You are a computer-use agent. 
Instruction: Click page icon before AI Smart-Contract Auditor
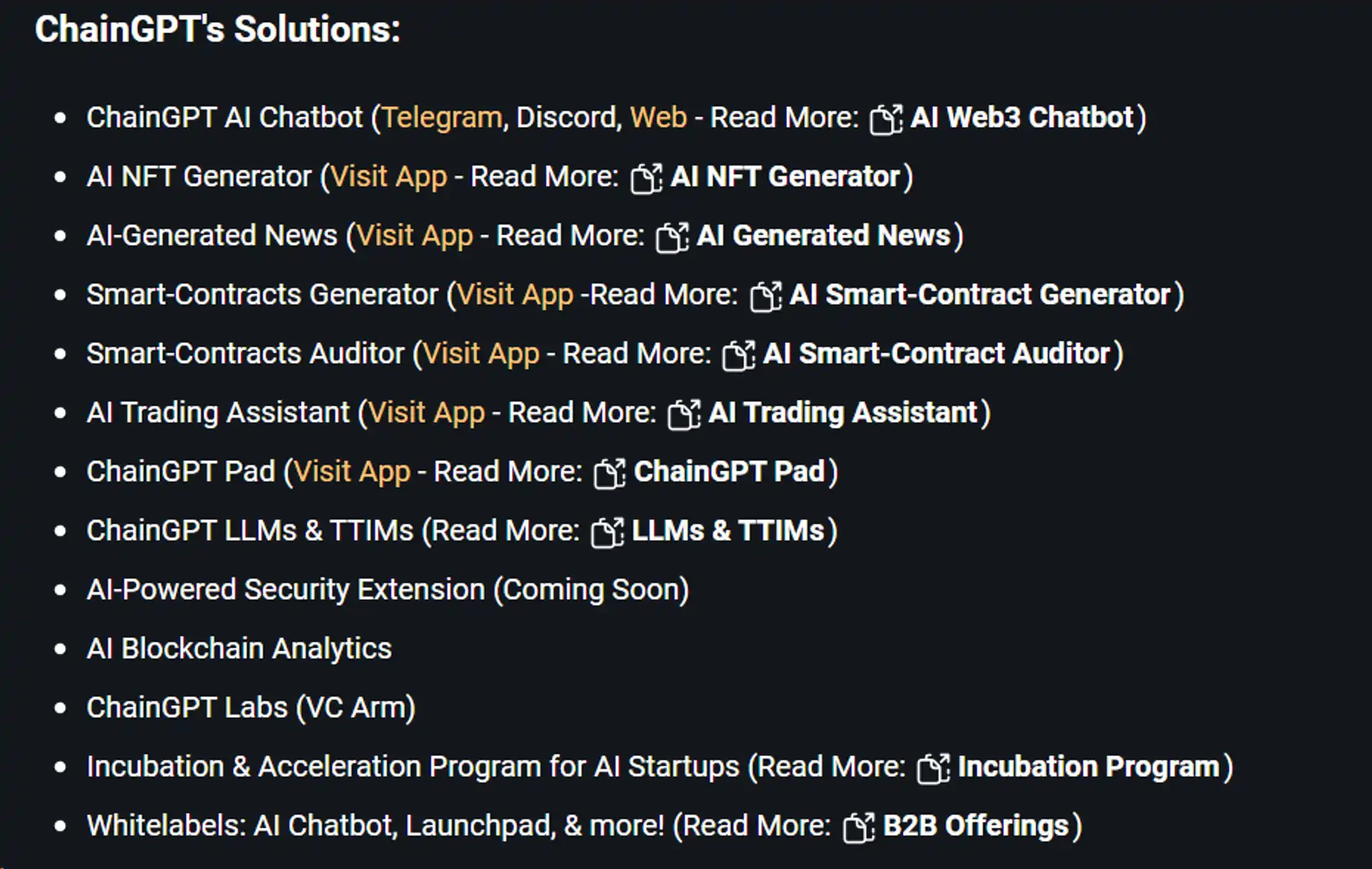738,355
